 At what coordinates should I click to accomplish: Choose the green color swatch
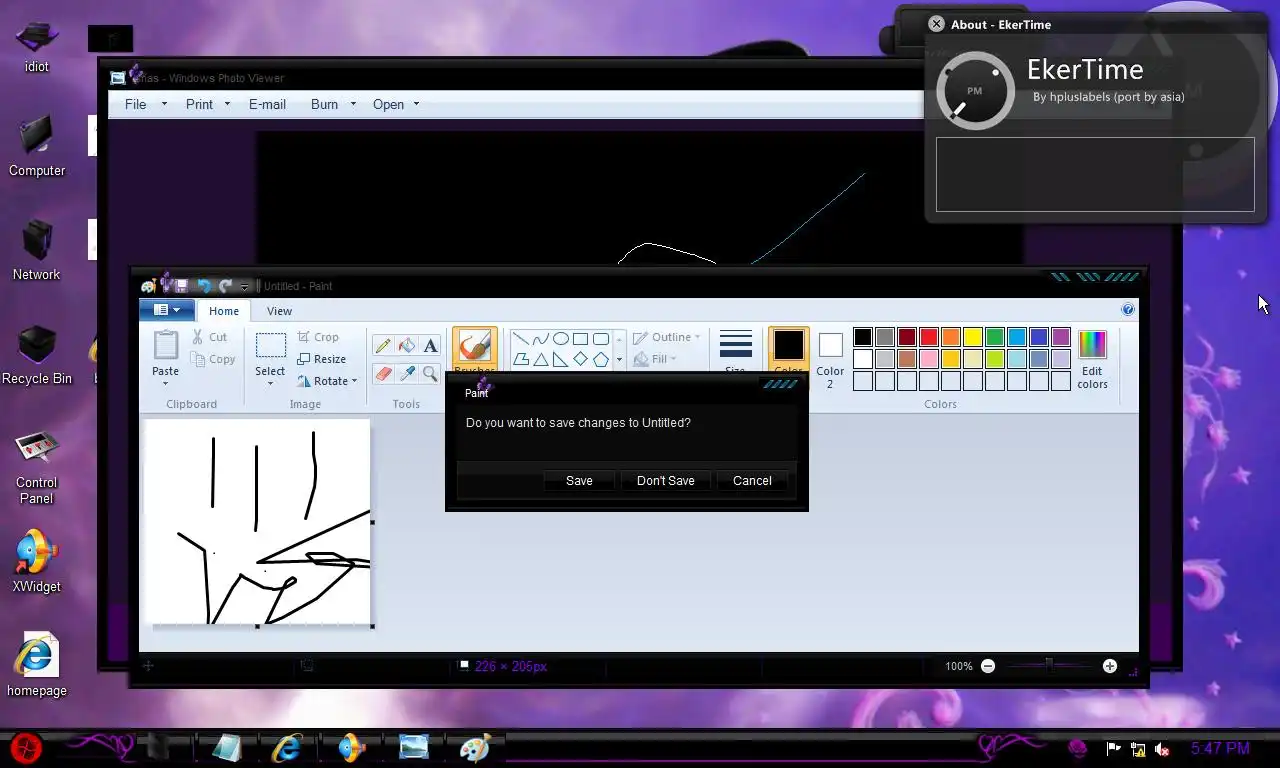[995, 337]
